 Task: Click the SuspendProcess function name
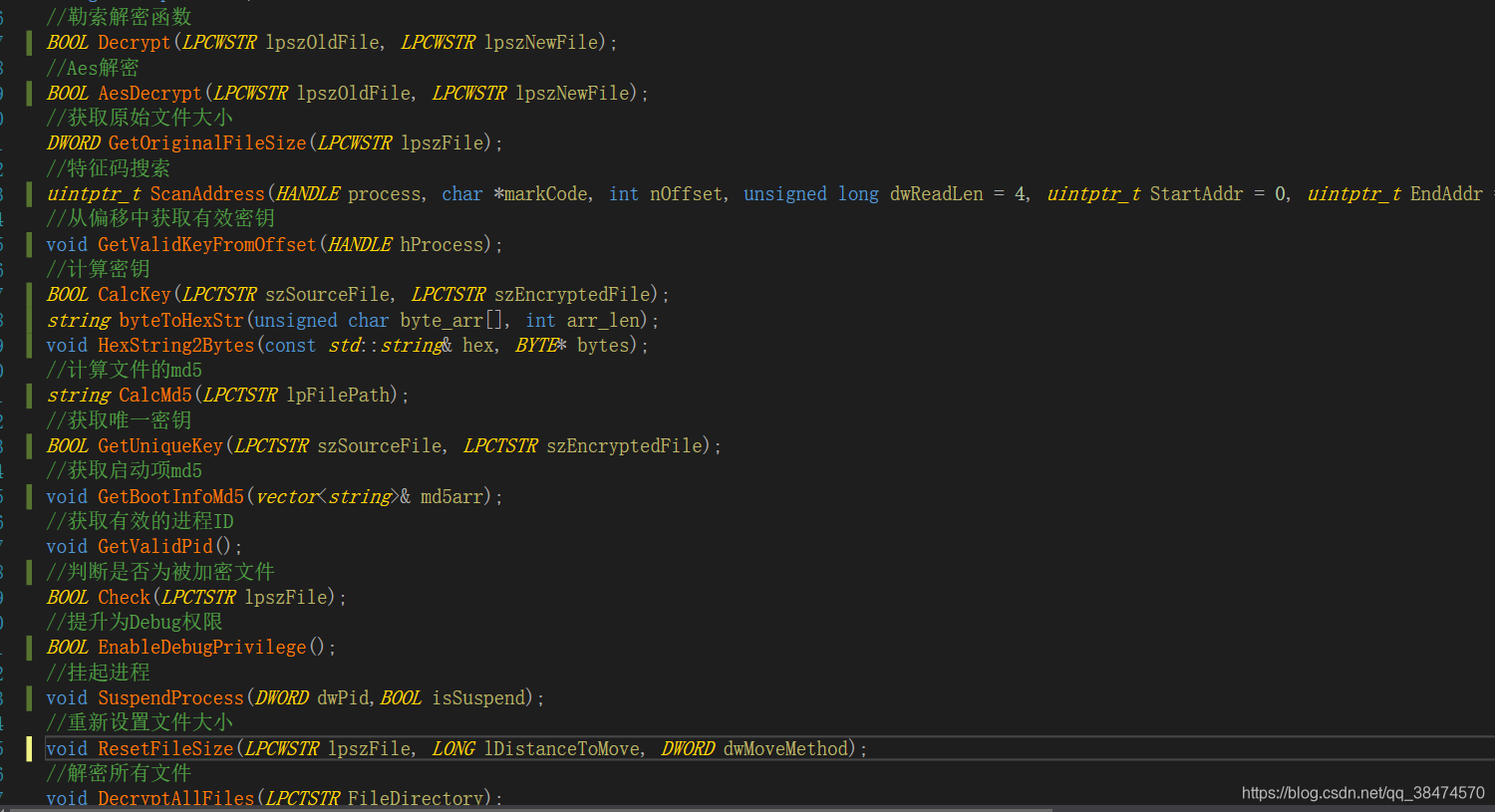171,698
